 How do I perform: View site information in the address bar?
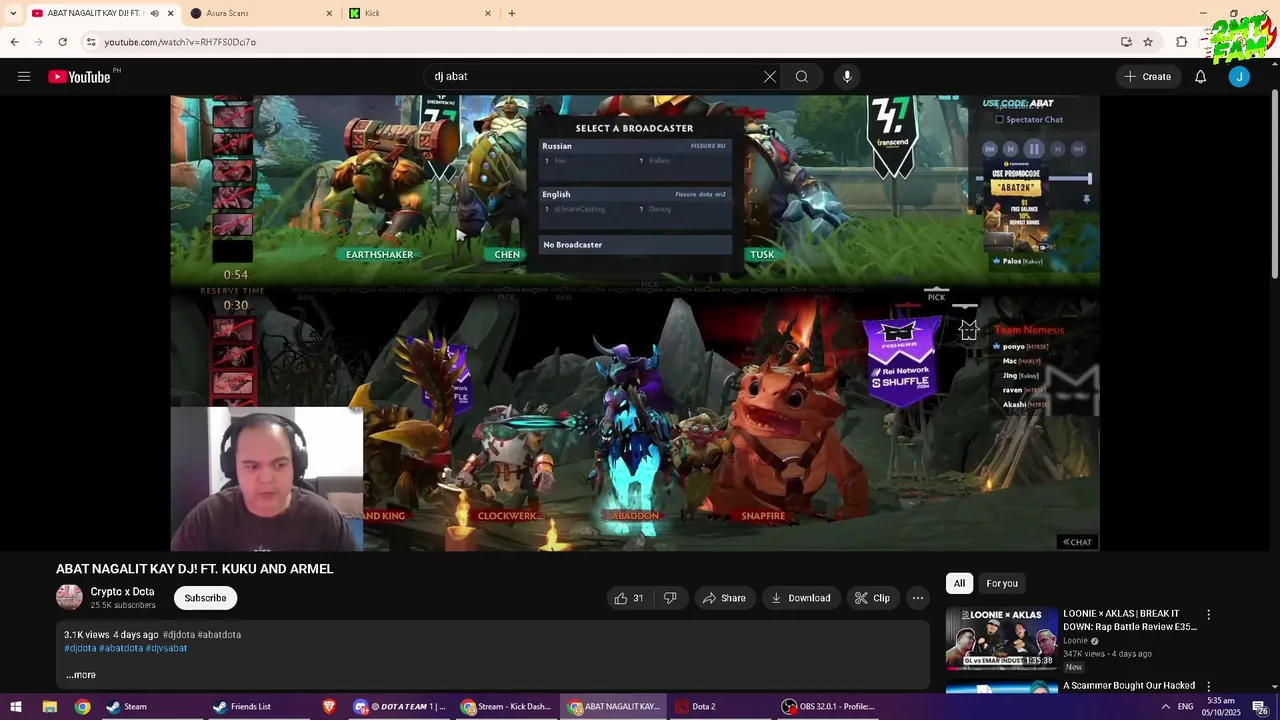pyautogui.click(x=90, y=42)
